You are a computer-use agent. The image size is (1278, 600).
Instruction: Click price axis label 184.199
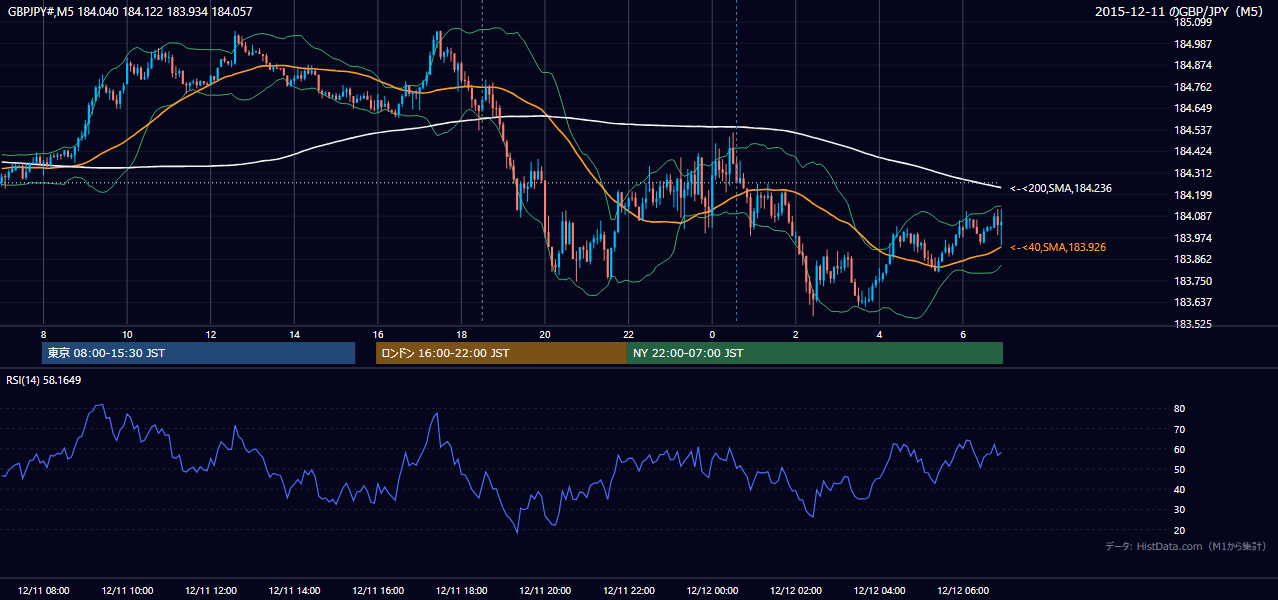click(1193, 195)
